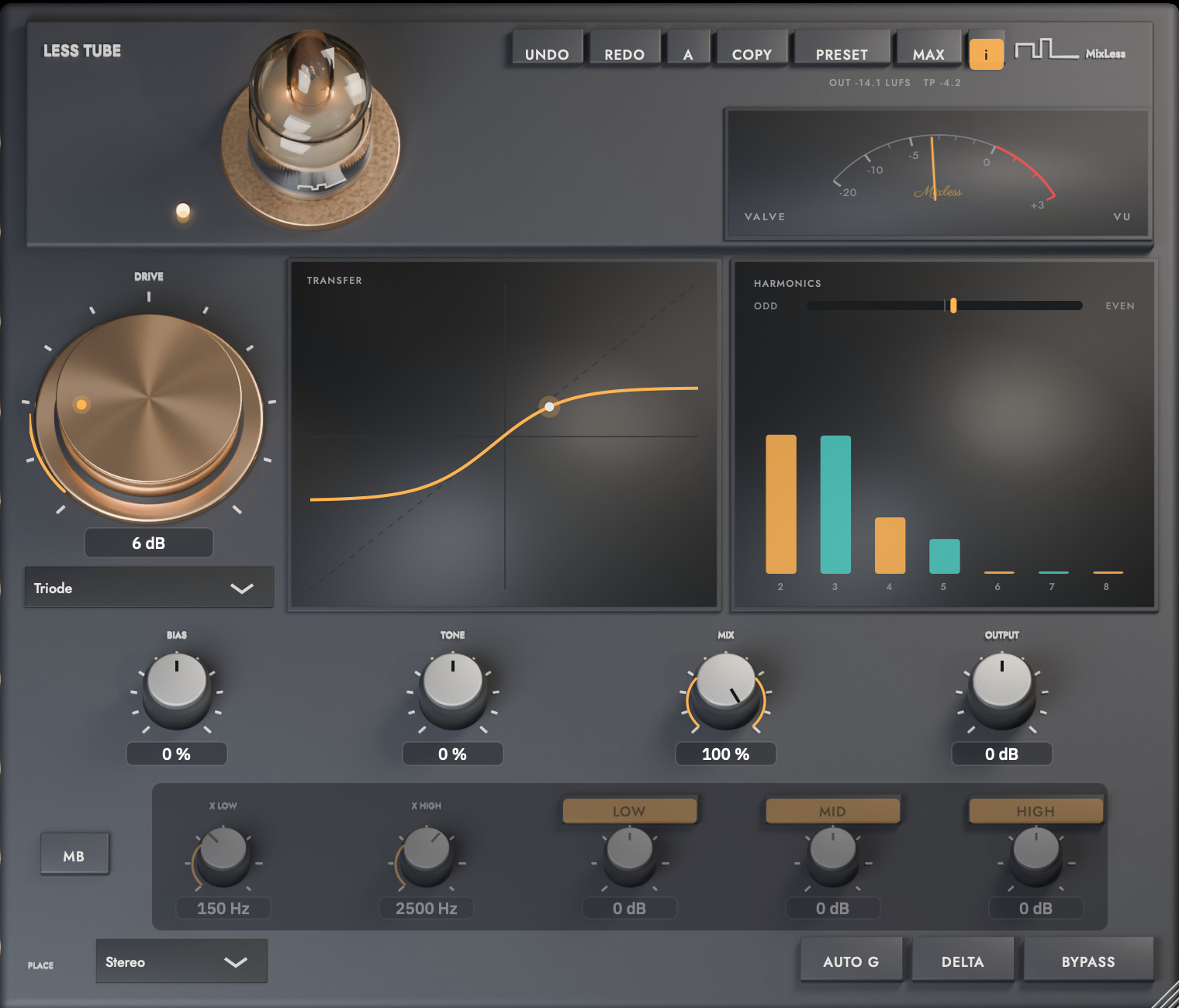Image resolution: width=1179 pixels, height=1008 pixels.
Task: Click the transfer curve handle point
Action: tap(549, 406)
